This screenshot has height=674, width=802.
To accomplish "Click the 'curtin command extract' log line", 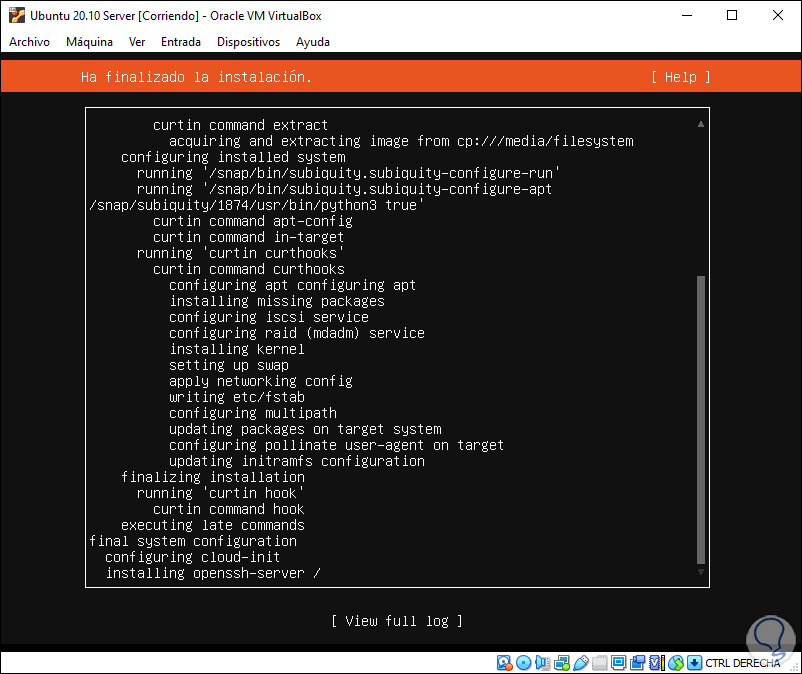I will click(240, 125).
